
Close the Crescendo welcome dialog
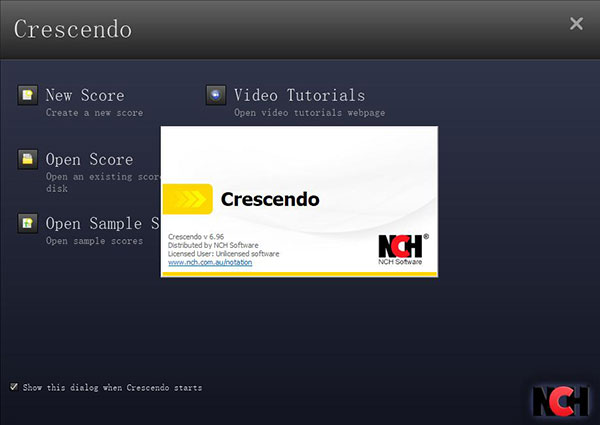click(576, 24)
